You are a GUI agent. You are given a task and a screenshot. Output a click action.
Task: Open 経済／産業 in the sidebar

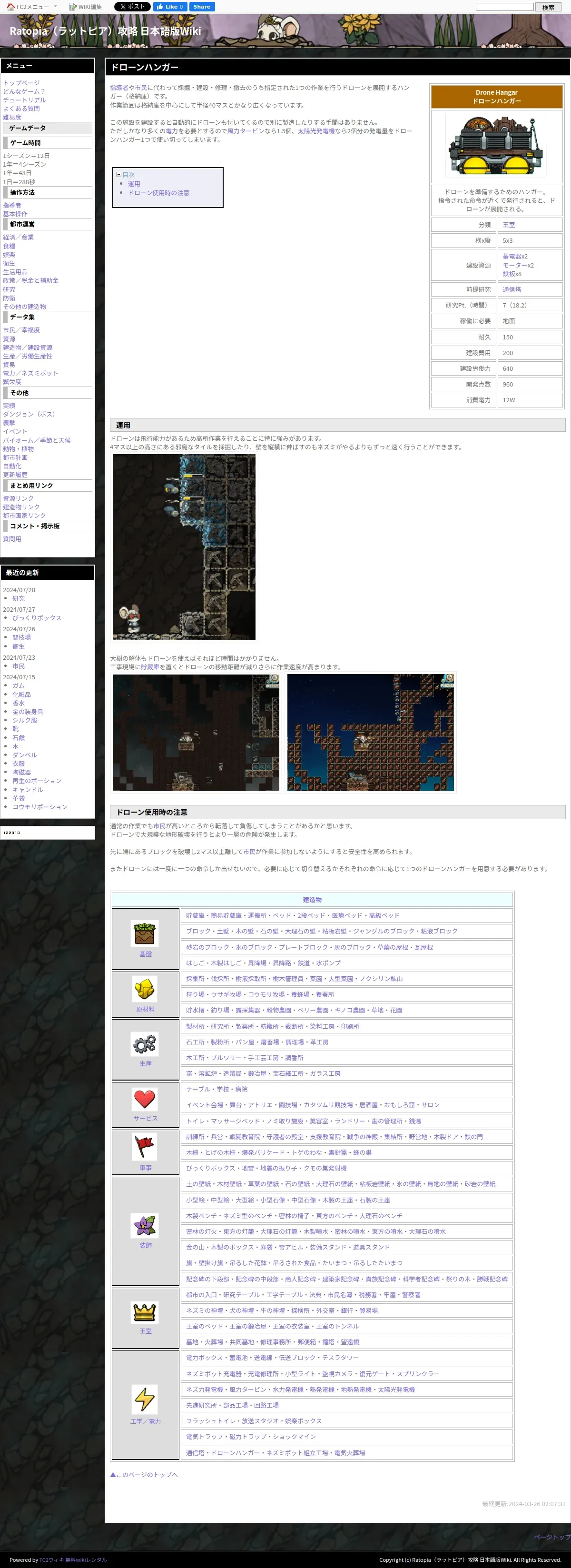pos(18,238)
